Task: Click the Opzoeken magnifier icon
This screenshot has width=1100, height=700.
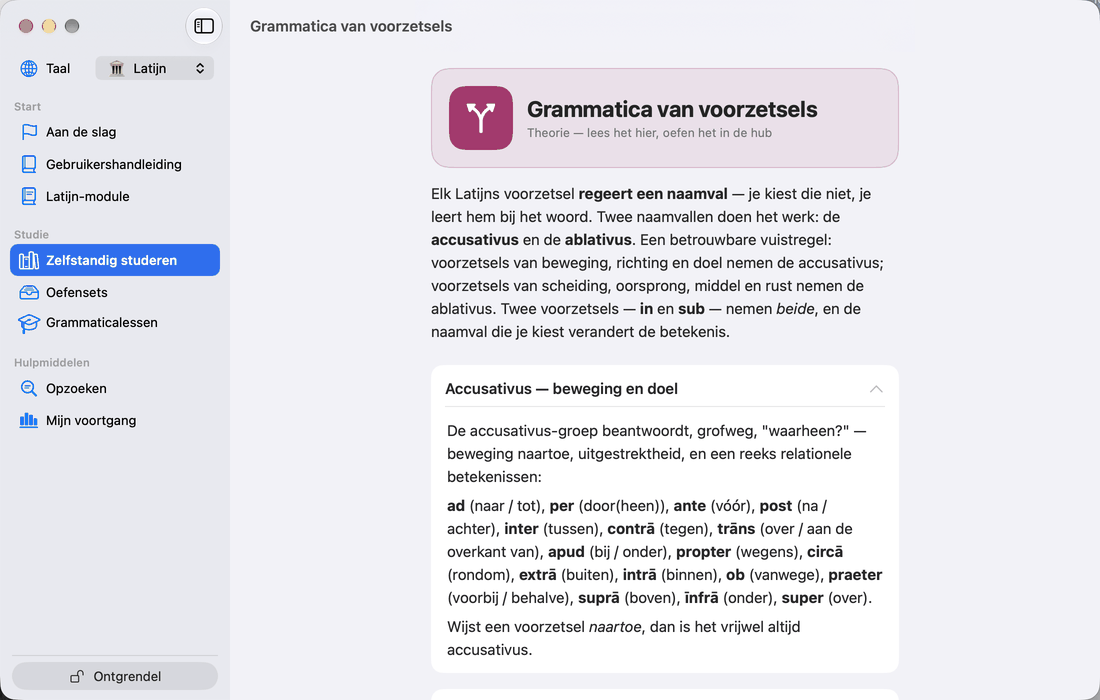Action: tap(29, 389)
